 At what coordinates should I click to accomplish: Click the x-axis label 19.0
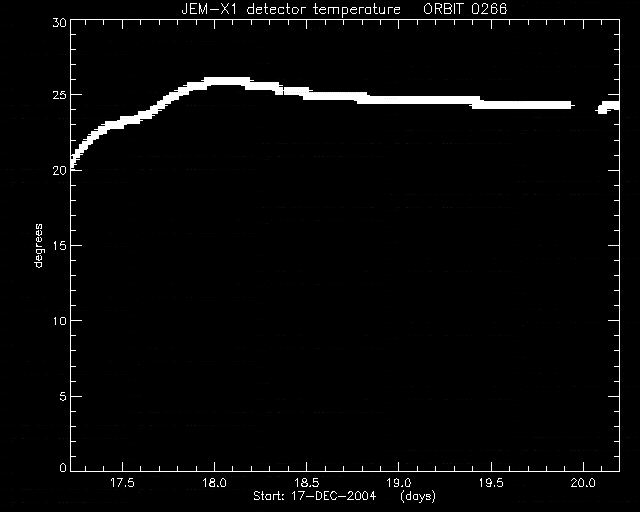(x=399, y=483)
